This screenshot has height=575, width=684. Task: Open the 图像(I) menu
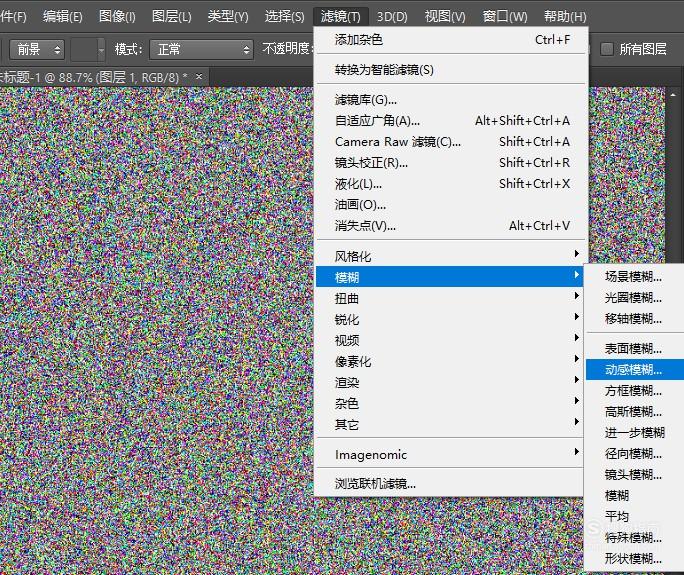(117, 17)
